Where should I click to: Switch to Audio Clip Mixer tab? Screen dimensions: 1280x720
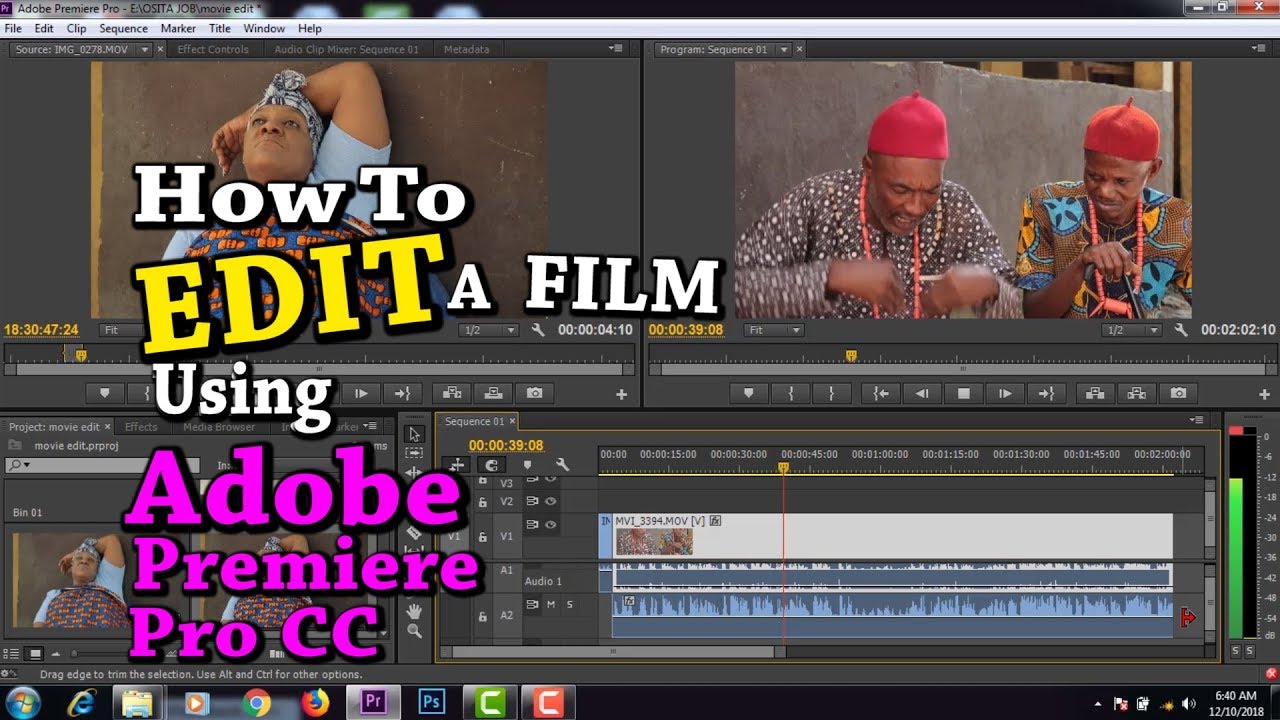pyautogui.click(x=346, y=49)
